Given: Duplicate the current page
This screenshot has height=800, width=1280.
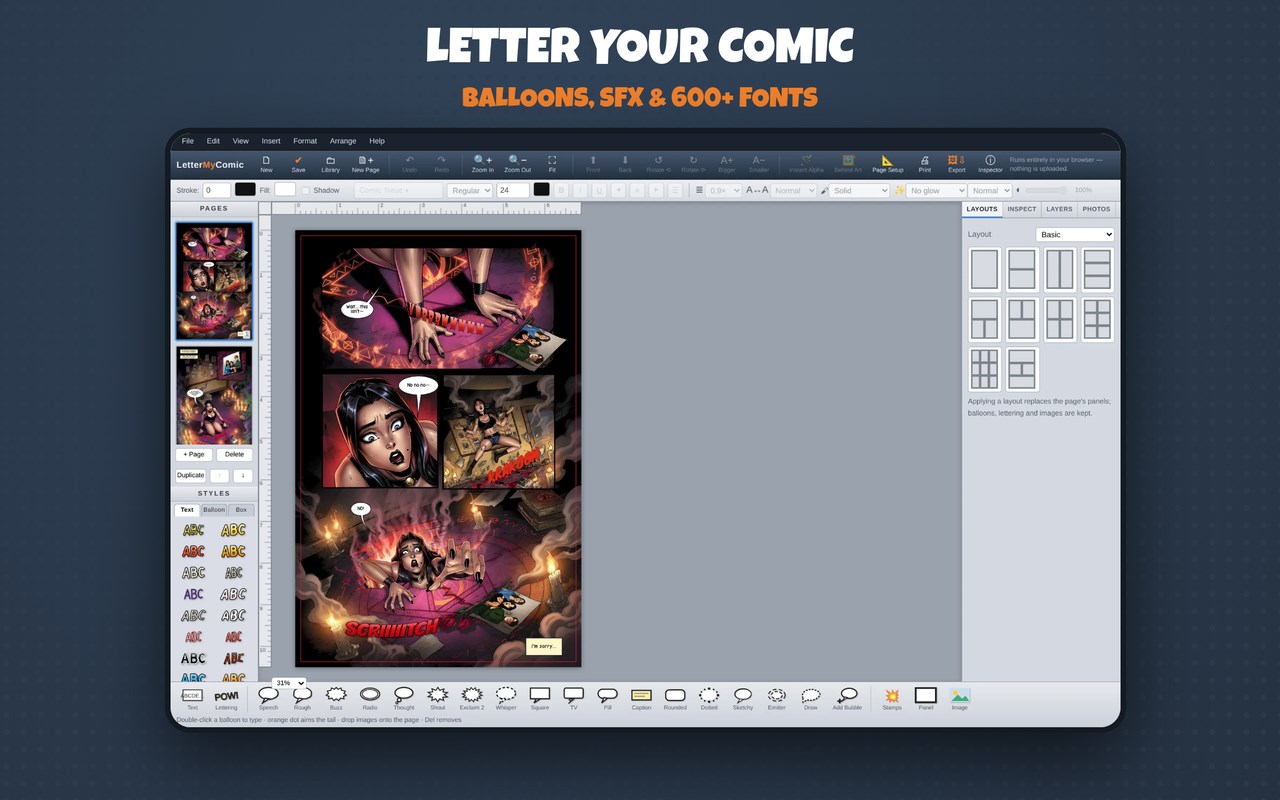Looking at the screenshot, I should (x=191, y=475).
